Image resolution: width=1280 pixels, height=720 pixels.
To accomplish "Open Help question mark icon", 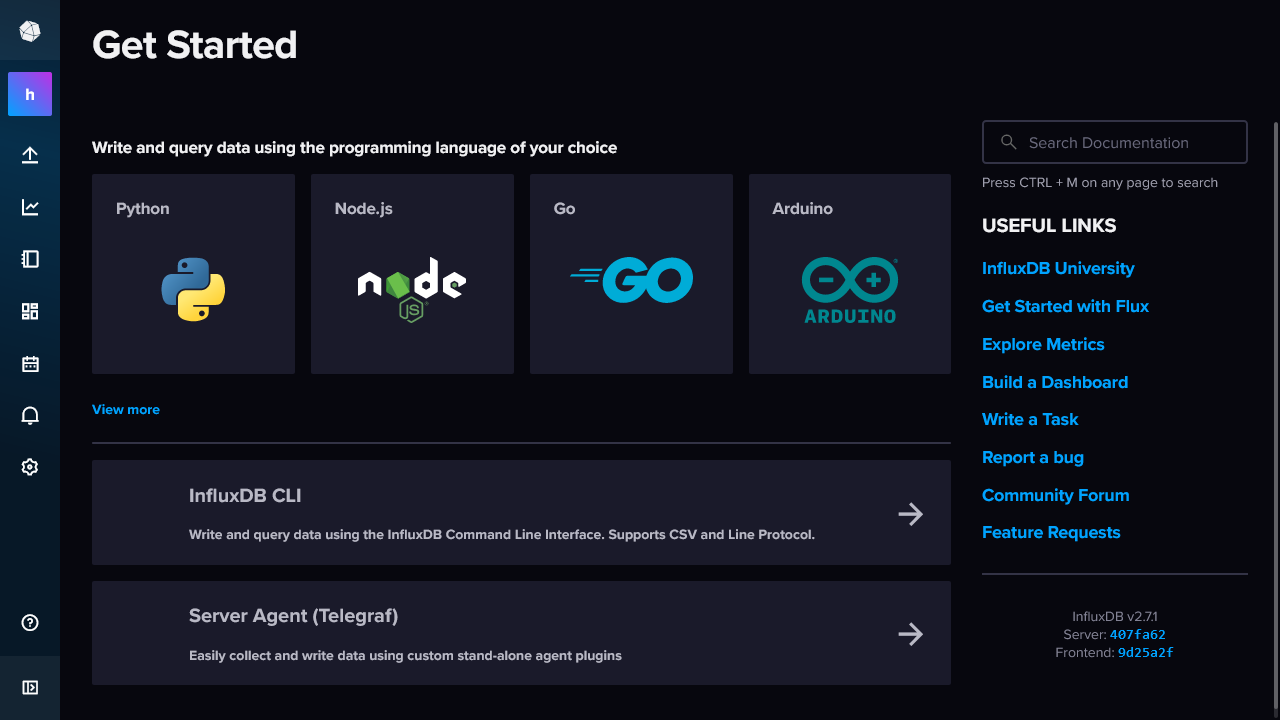I will click(30, 623).
